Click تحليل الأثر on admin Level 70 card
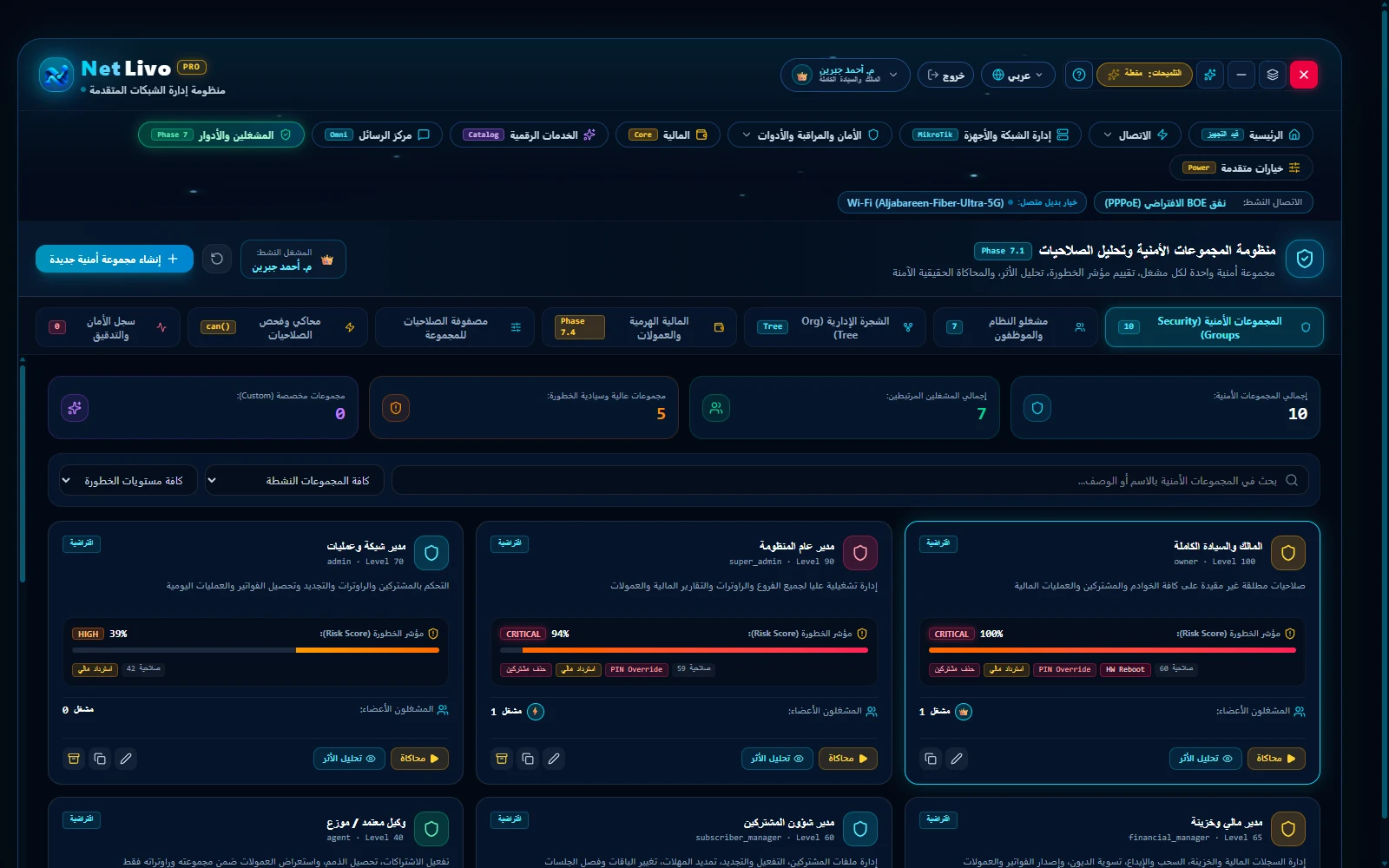The image size is (1389, 868). tap(349, 759)
